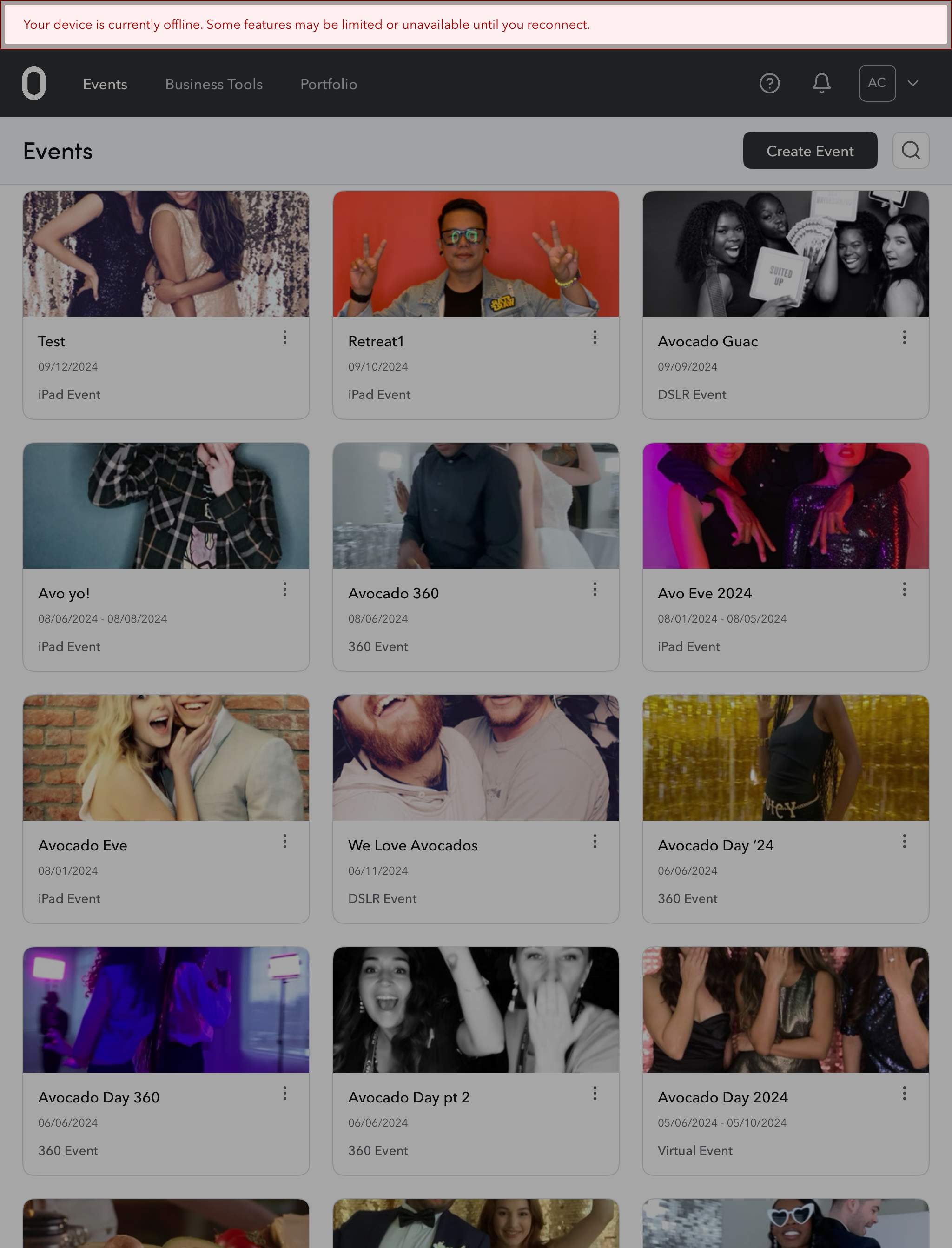Open the AC profile avatar menu

(x=877, y=83)
